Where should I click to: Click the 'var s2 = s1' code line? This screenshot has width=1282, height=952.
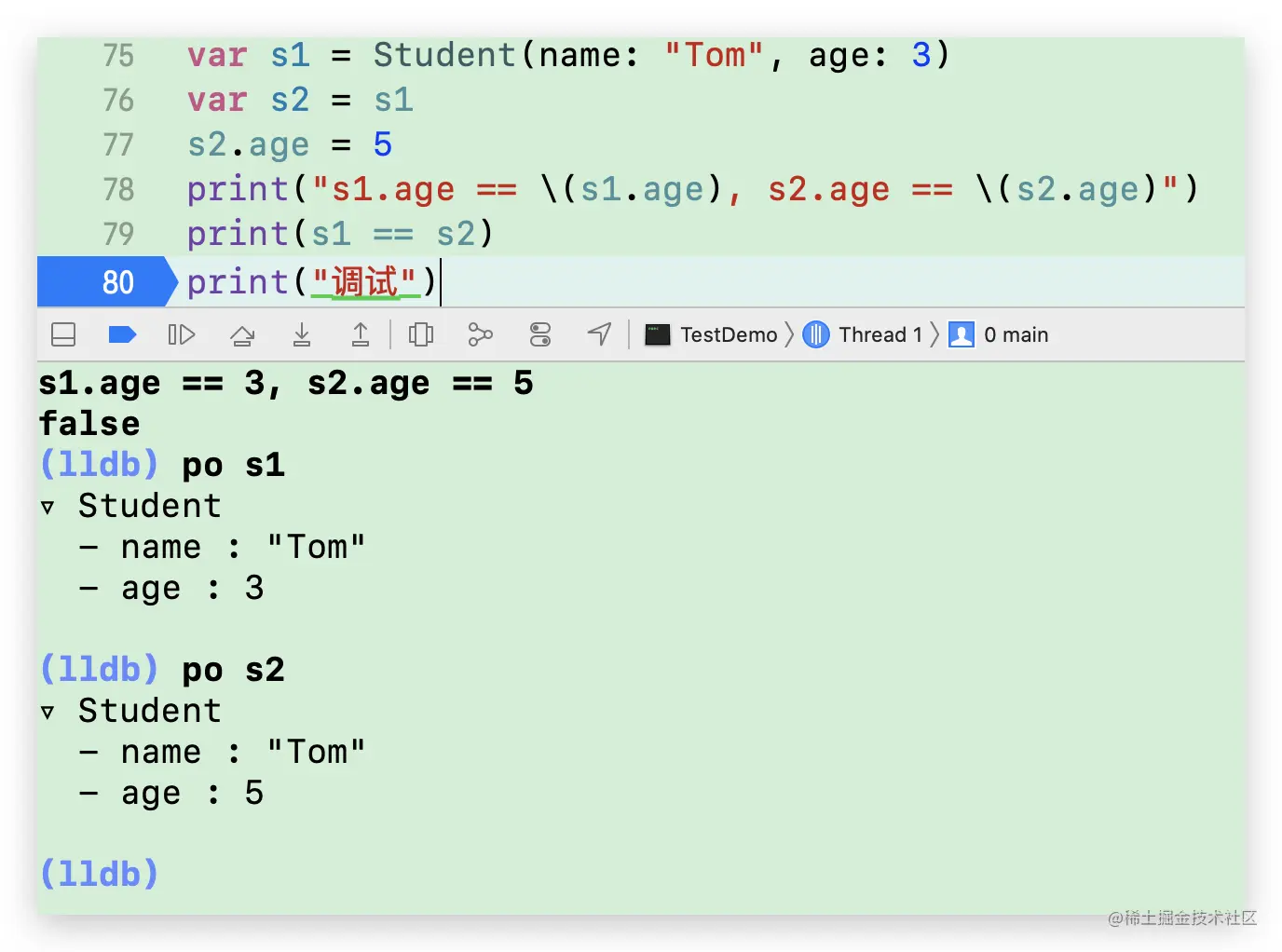[300, 100]
